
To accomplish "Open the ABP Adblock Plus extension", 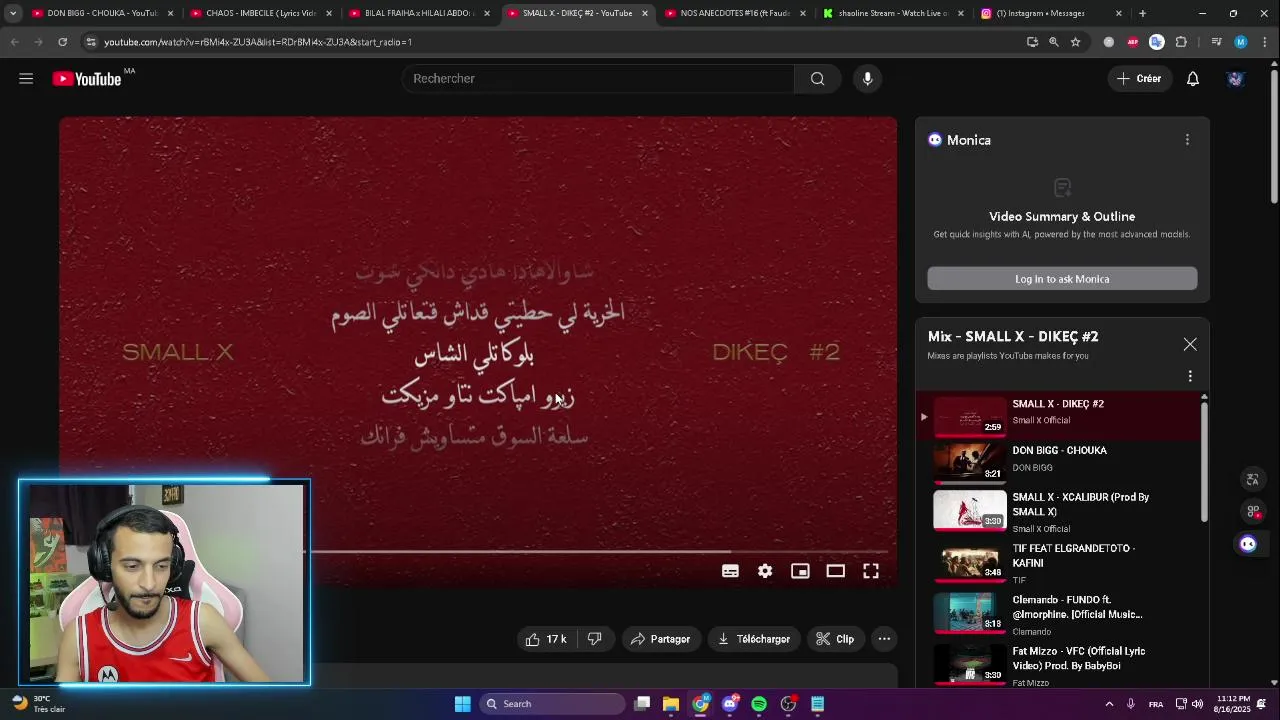I will pyautogui.click(x=1133, y=42).
